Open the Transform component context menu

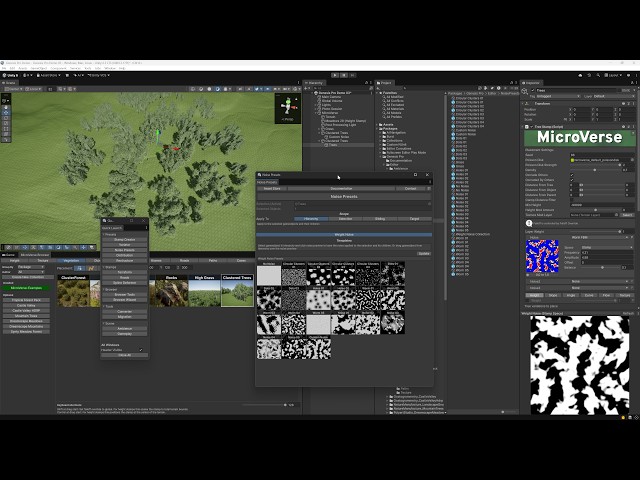point(633,104)
